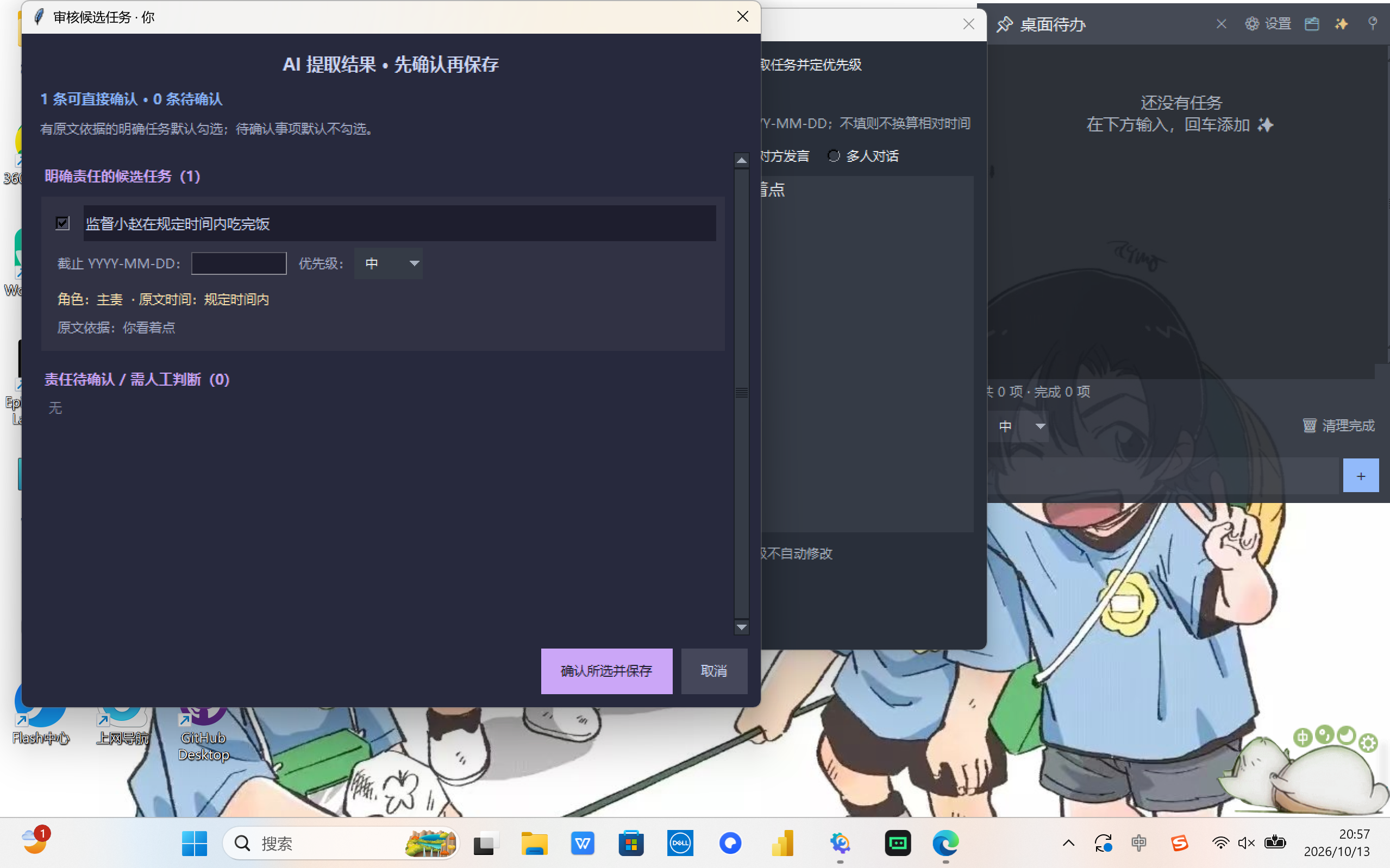Viewport: 1390px width, 868px height.
Task: Open the Windows Start menu
Action: point(194,844)
